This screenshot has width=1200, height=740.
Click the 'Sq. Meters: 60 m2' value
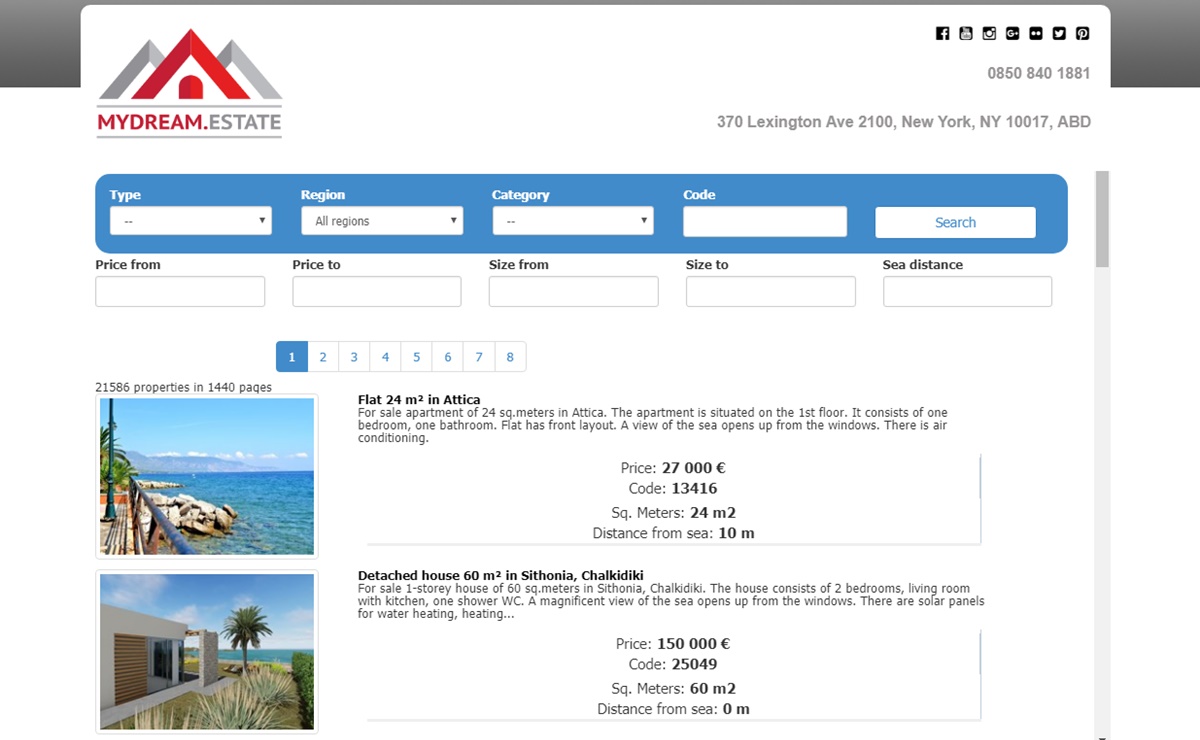point(713,689)
